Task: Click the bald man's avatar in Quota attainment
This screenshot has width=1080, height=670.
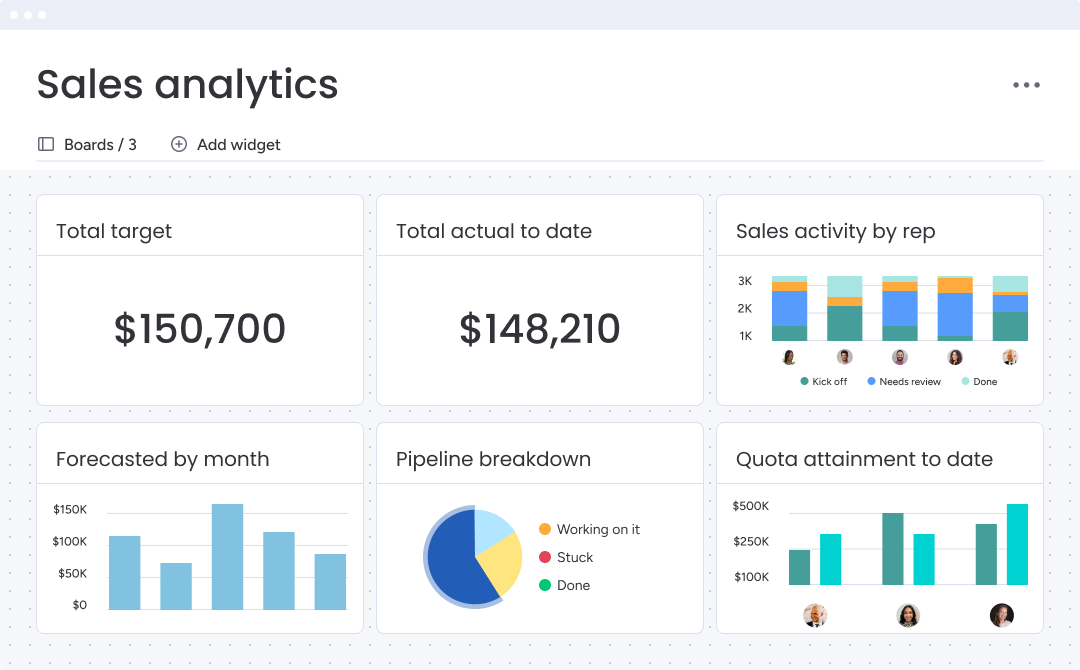Action: tap(815, 615)
